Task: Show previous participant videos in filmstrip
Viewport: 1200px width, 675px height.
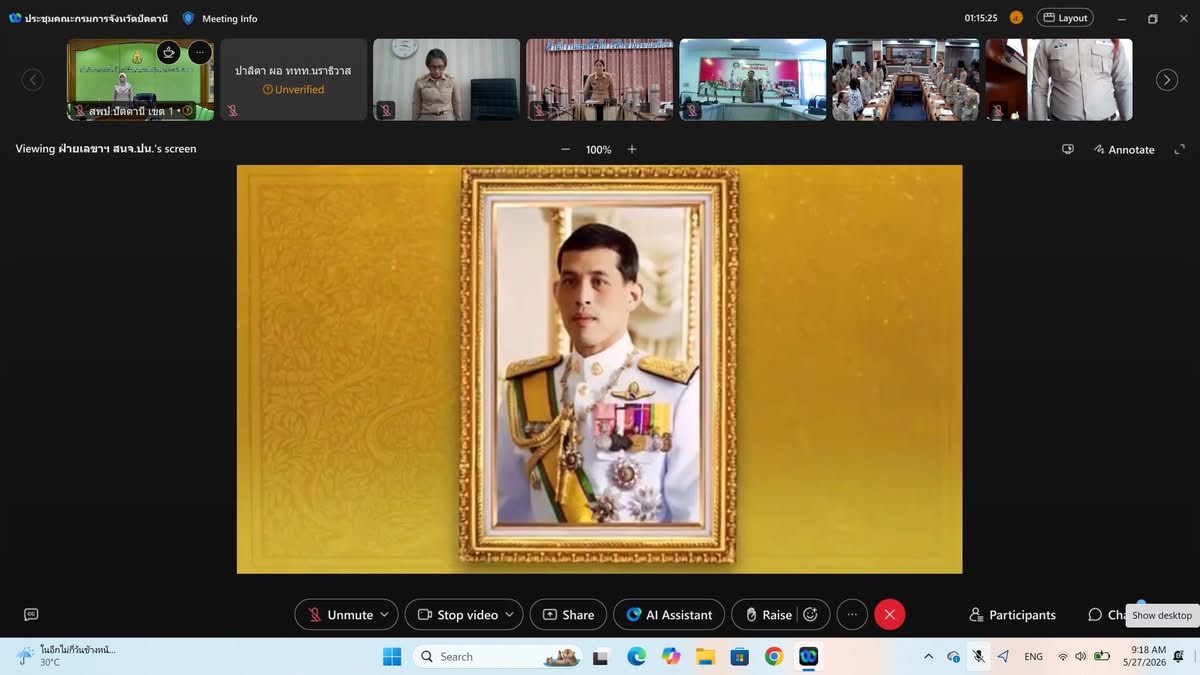Action: click(33, 80)
